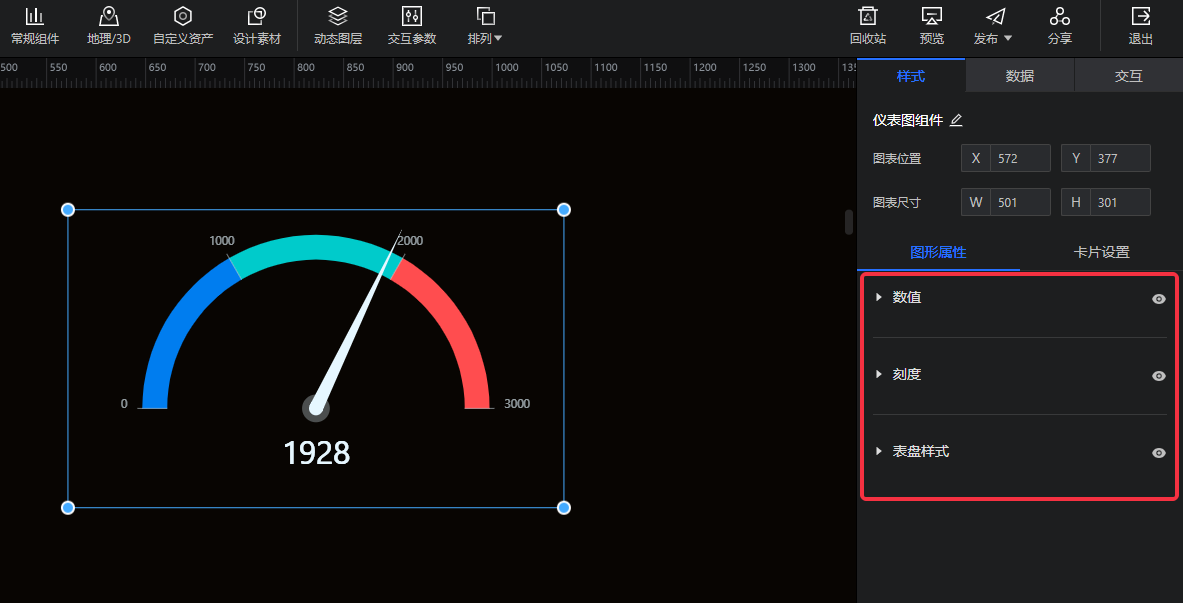
Task: Open 设计素材 design materials
Action: (256, 26)
